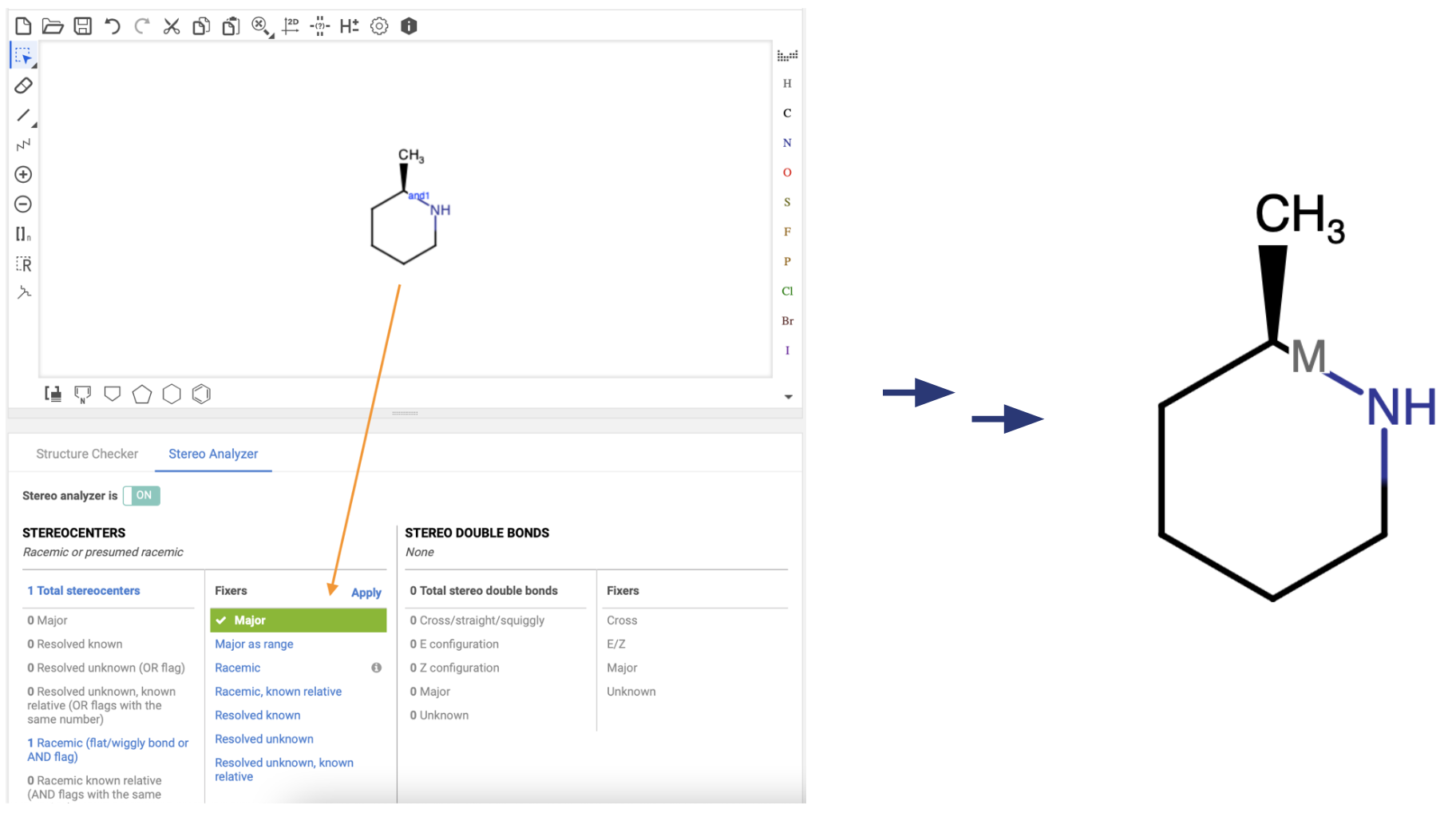The height and width of the screenshot is (821, 1456).
Task: Switch to Structure Checker tab
Action: (x=87, y=454)
